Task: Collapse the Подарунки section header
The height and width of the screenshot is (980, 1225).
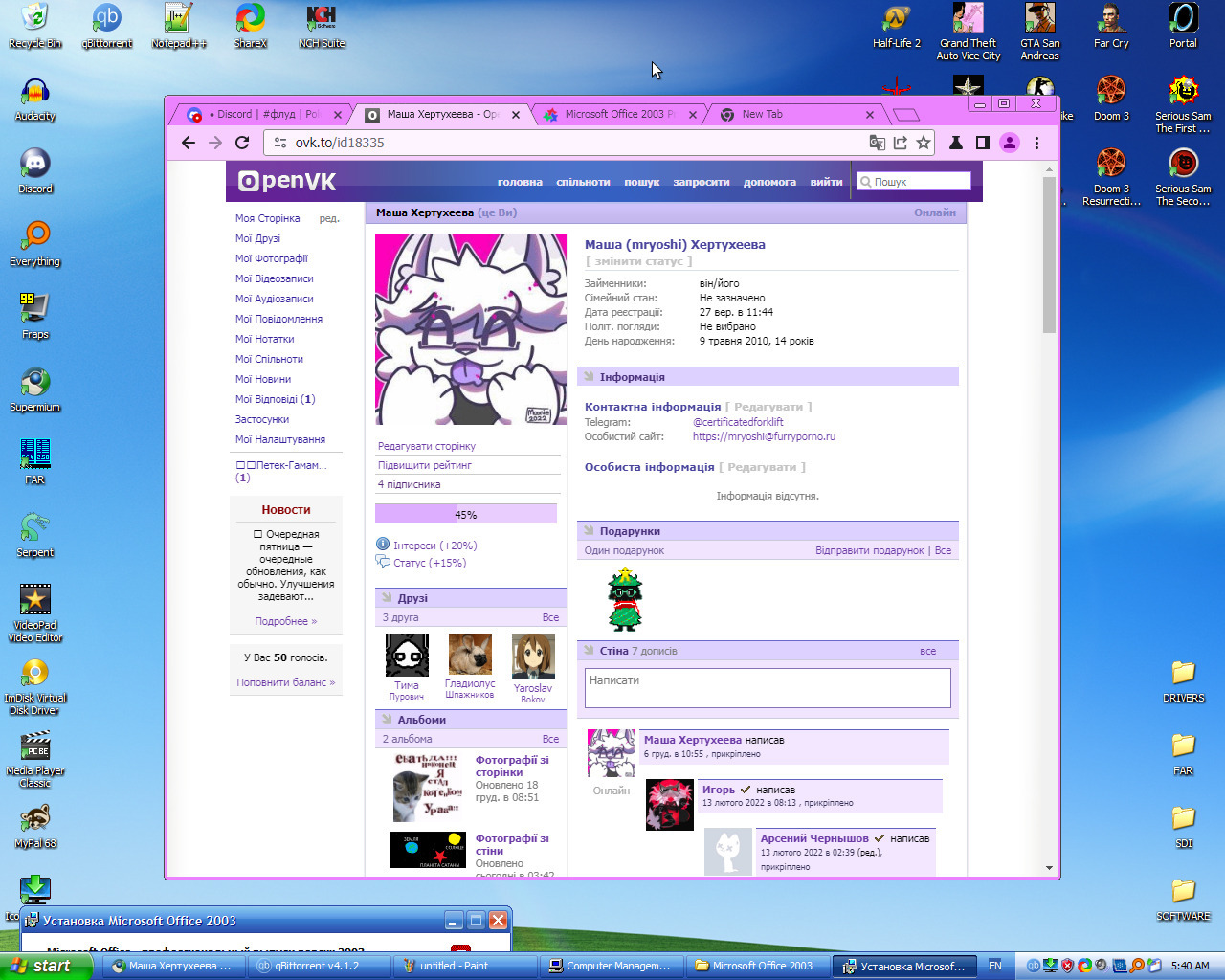Action: coord(630,531)
